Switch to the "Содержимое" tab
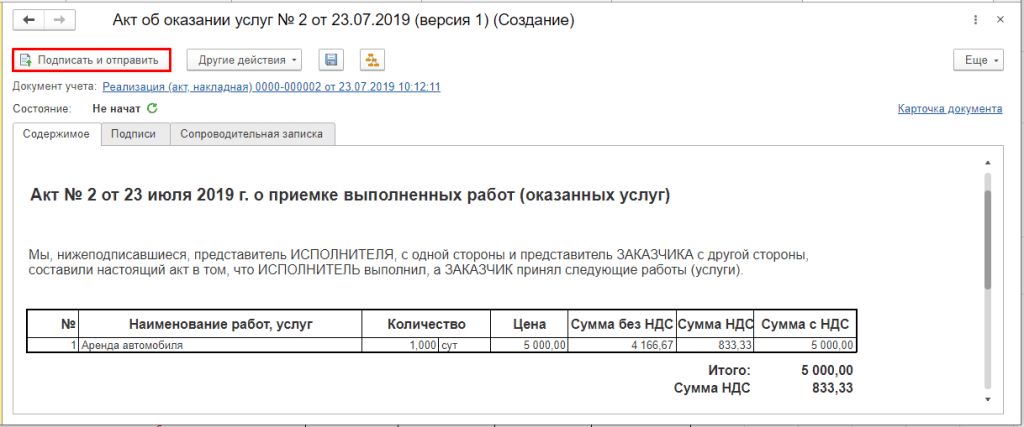 pos(57,134)
